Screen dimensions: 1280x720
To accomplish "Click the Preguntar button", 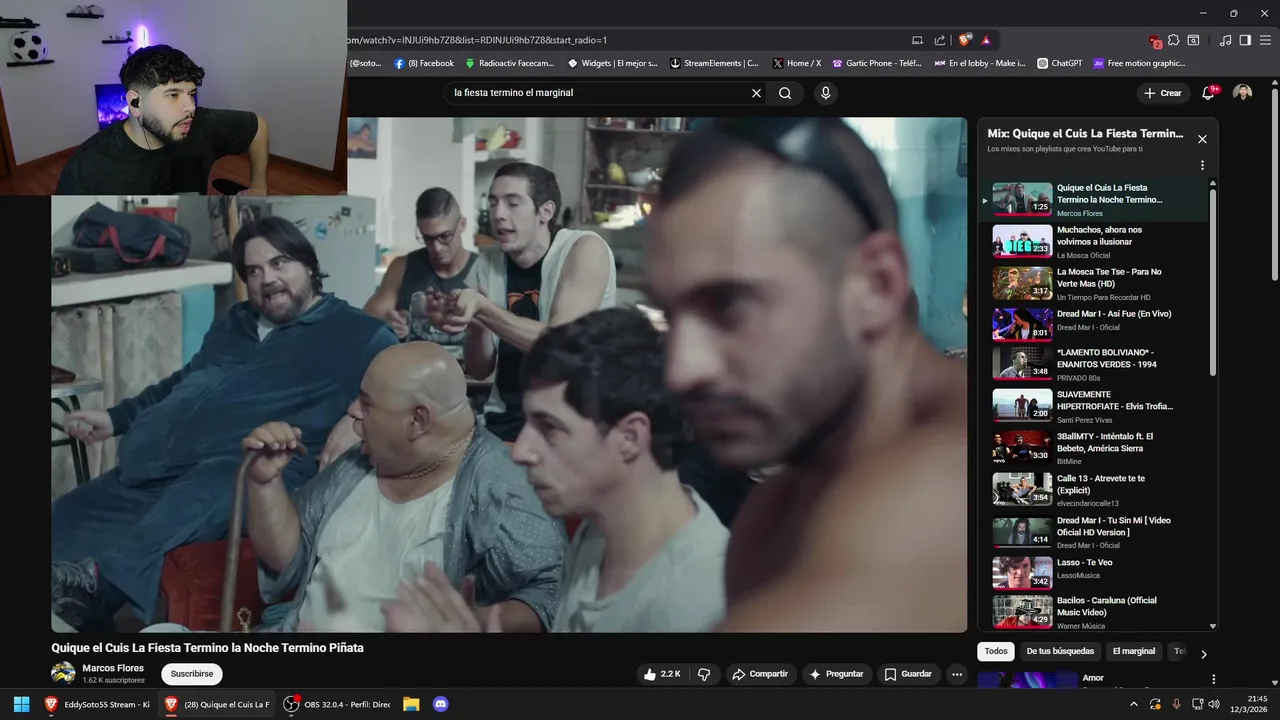I will (837, 674).
